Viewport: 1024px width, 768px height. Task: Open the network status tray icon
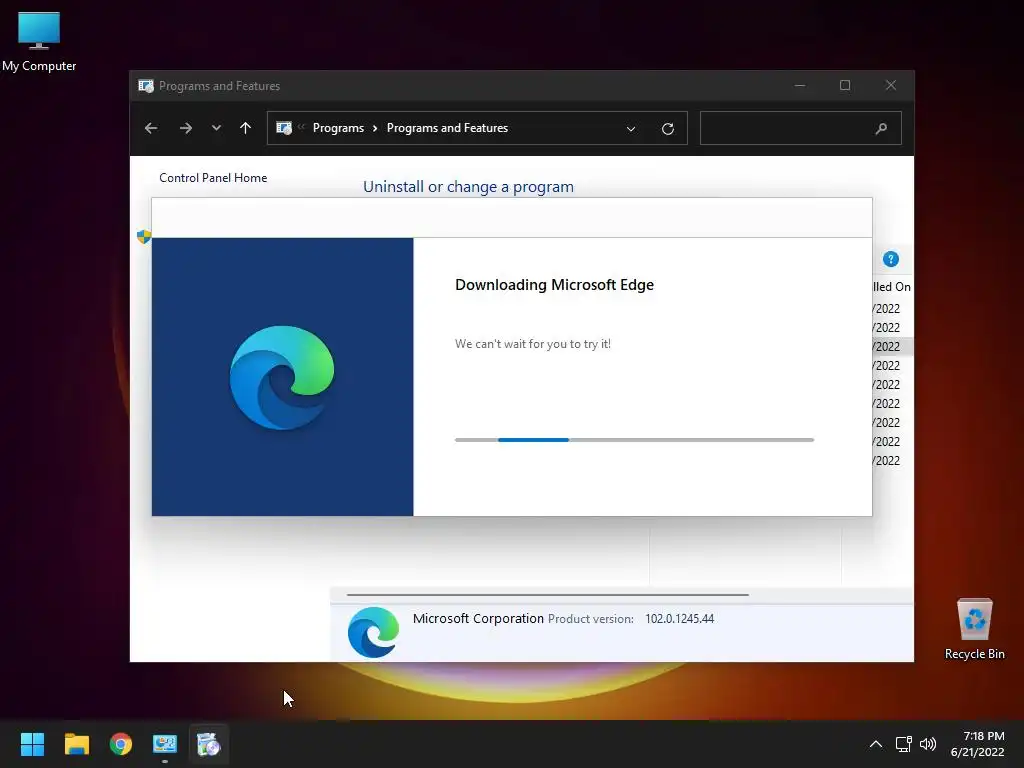(x=903, y=744)
